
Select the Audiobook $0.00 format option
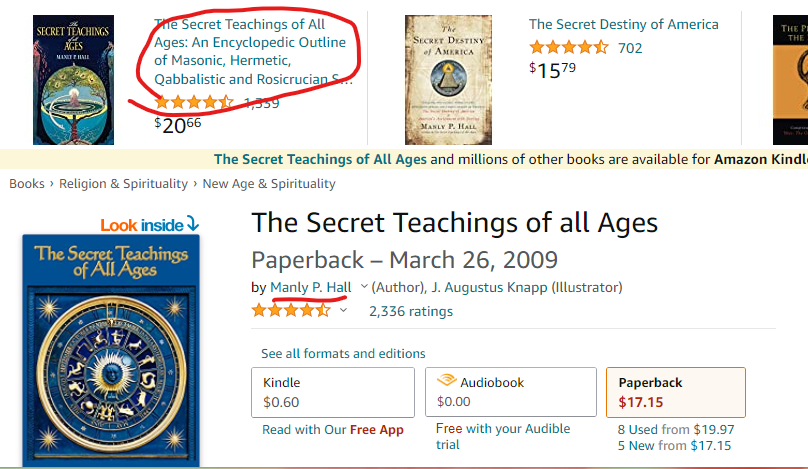511,392
